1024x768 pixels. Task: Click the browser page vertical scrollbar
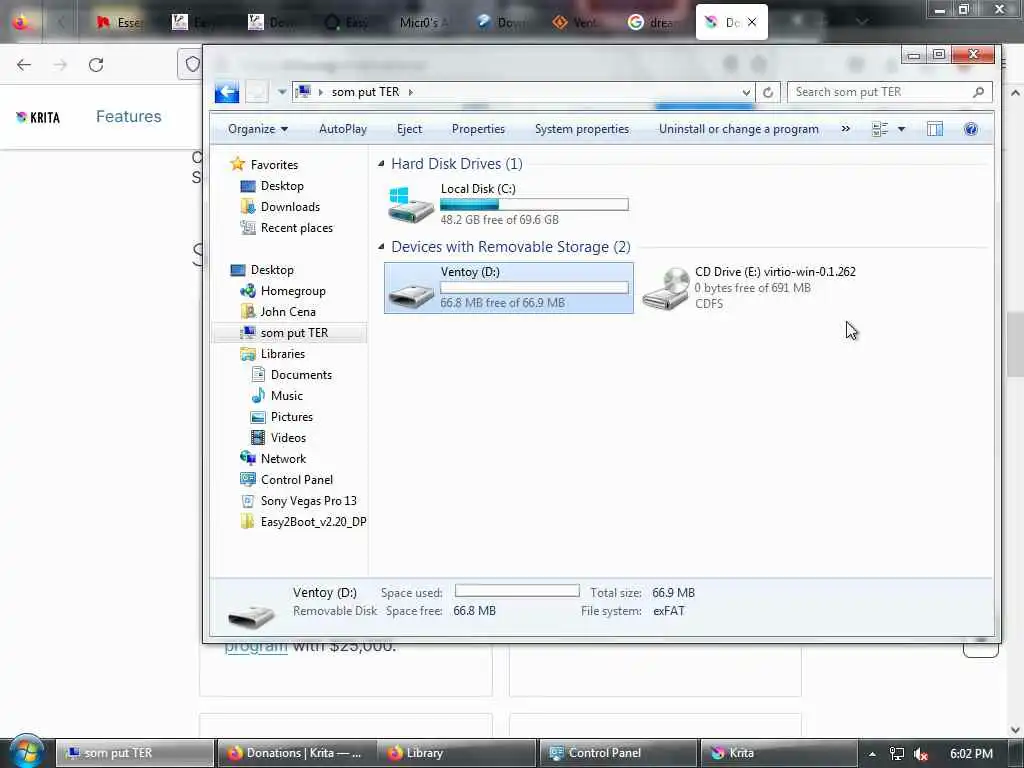coord(1016,344)
